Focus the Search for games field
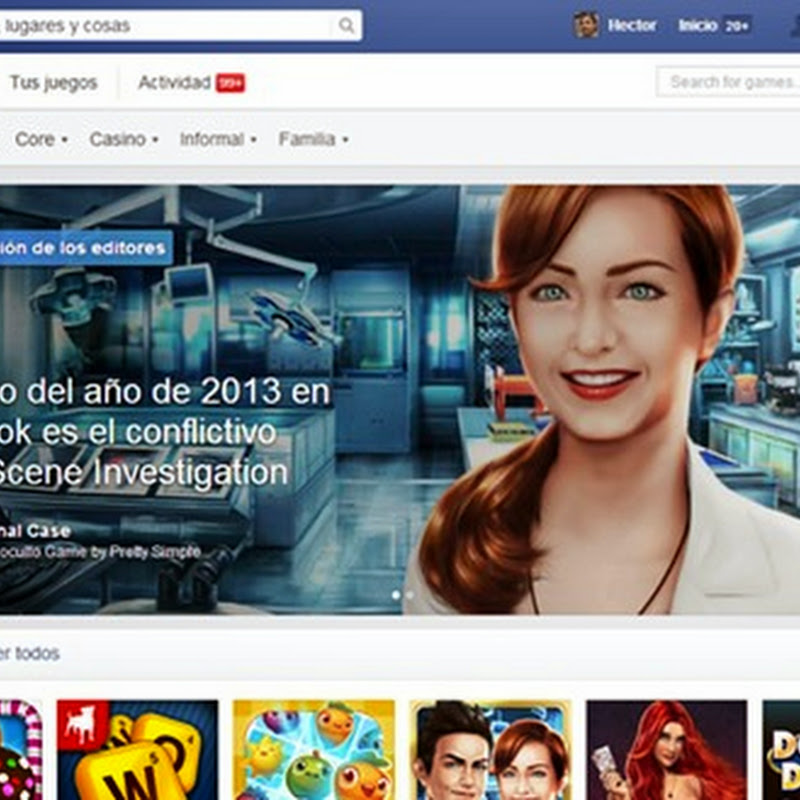Viewport: 800px width, 800px height. (728, 82)
